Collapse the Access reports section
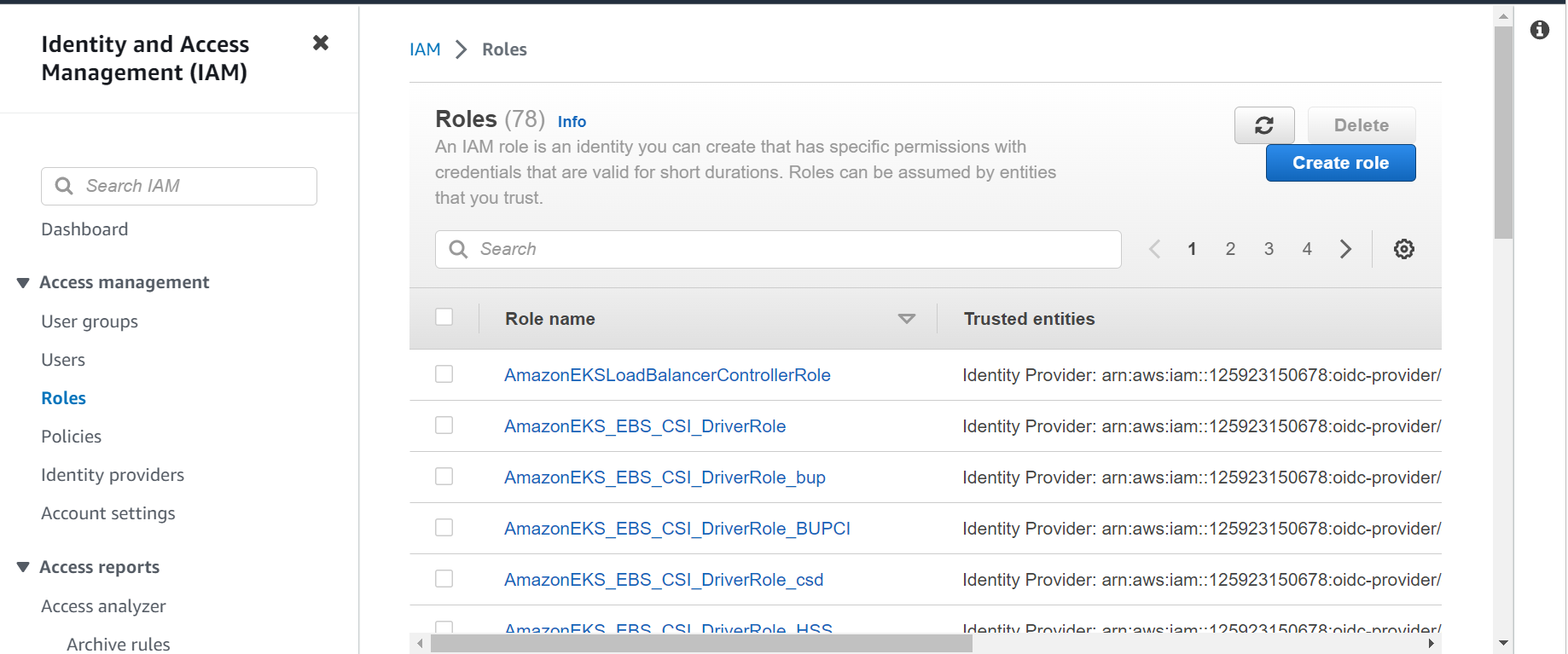1568x654 pixels. pyautogui.click(x=23, y=568)
